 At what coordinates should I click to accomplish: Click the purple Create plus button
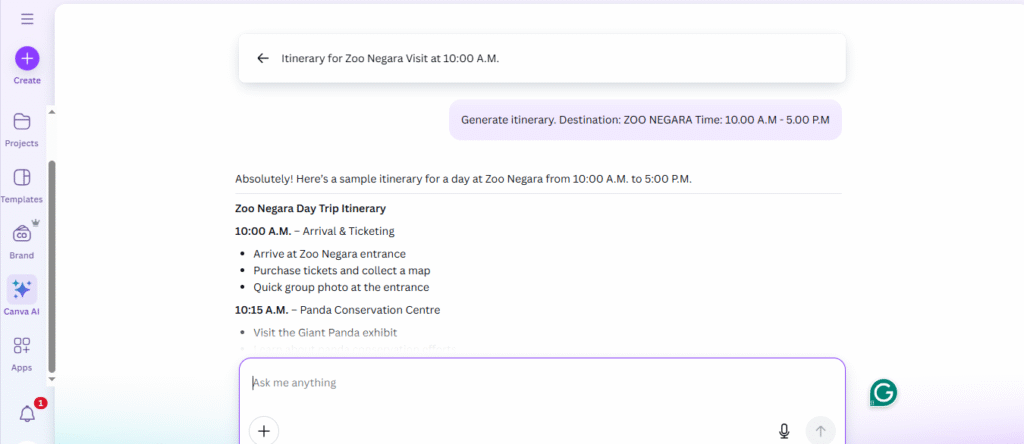click(x=27, y=58)
